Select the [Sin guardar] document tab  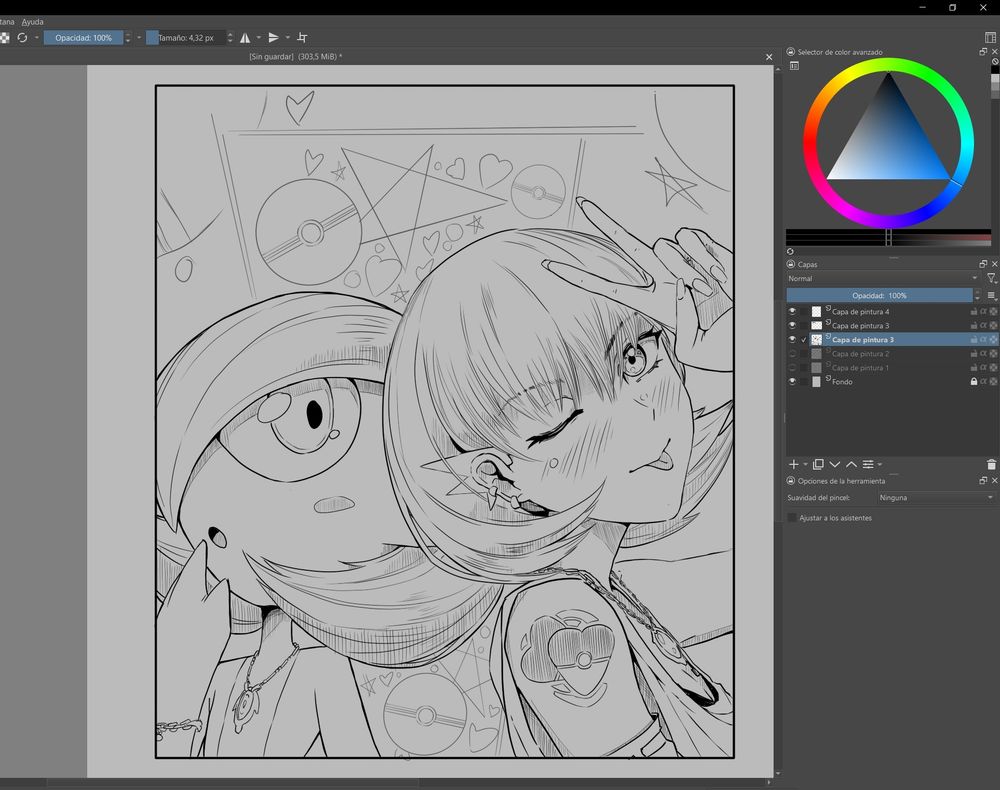pos(295,57)
